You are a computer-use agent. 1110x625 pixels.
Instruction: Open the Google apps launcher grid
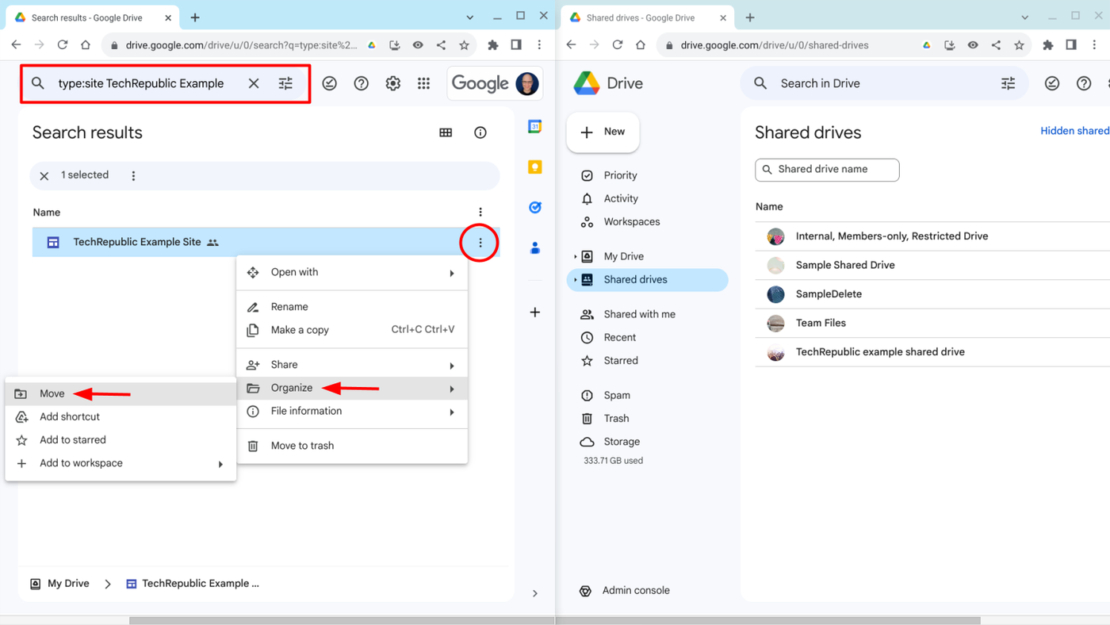pos(424,83)
